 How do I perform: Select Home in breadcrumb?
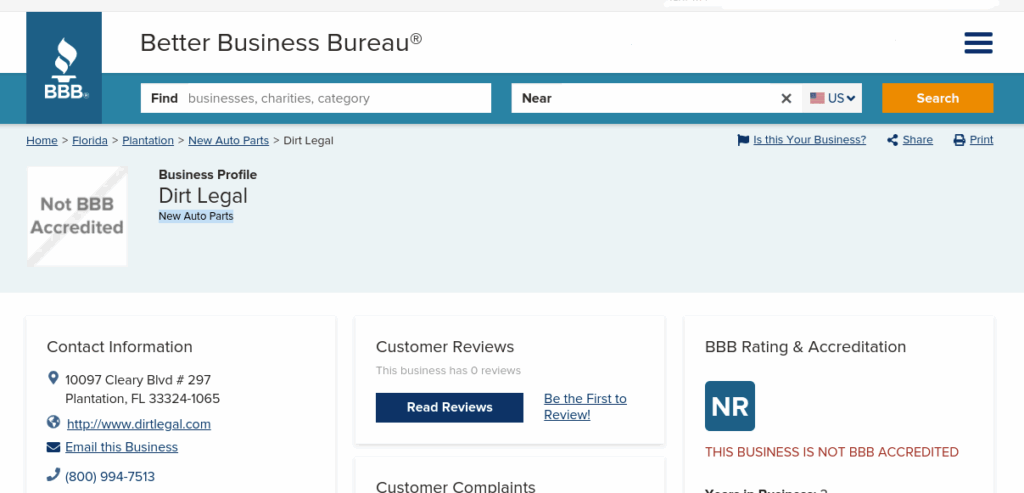(42, 140)
